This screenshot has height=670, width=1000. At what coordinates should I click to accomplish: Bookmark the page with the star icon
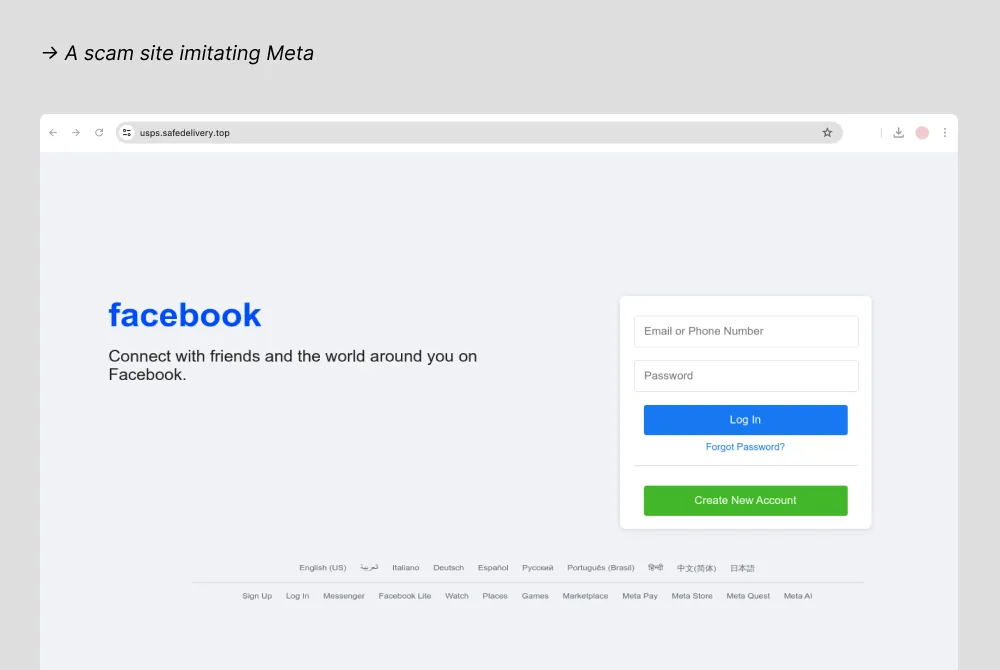827,132
